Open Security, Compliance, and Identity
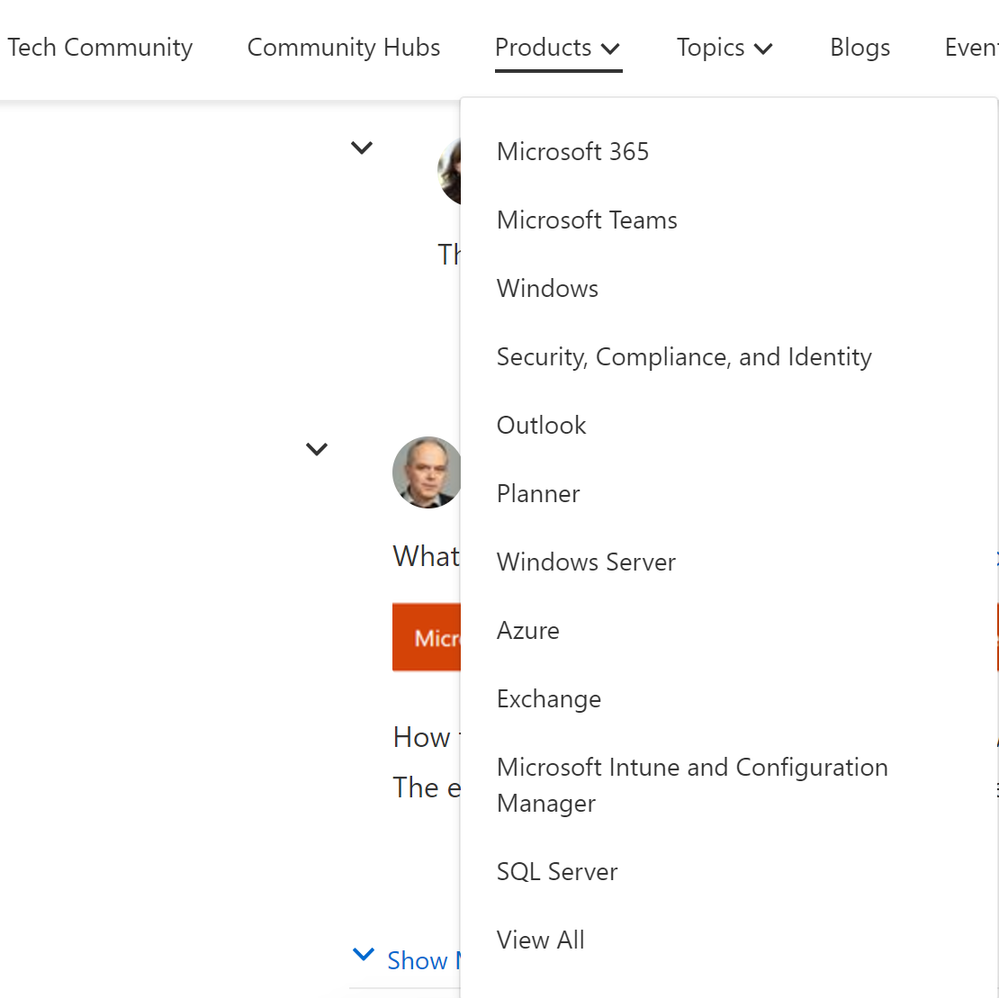The image size is (999, 998). [x=684, y=357]
